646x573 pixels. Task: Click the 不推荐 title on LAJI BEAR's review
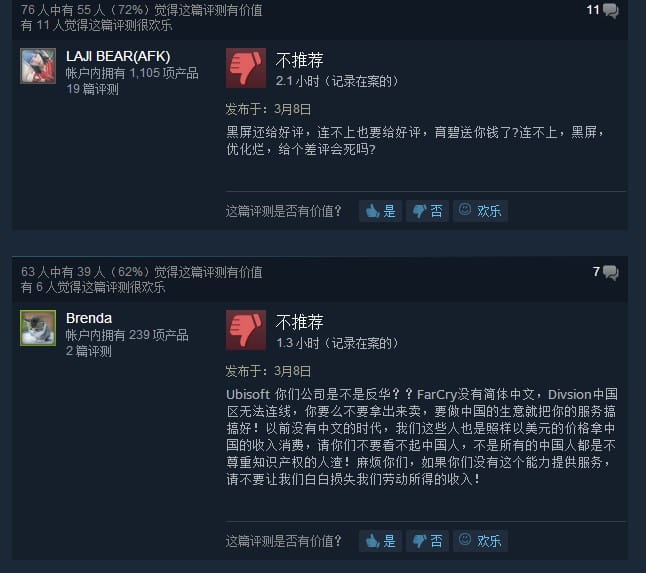click(x=300, y=61)
